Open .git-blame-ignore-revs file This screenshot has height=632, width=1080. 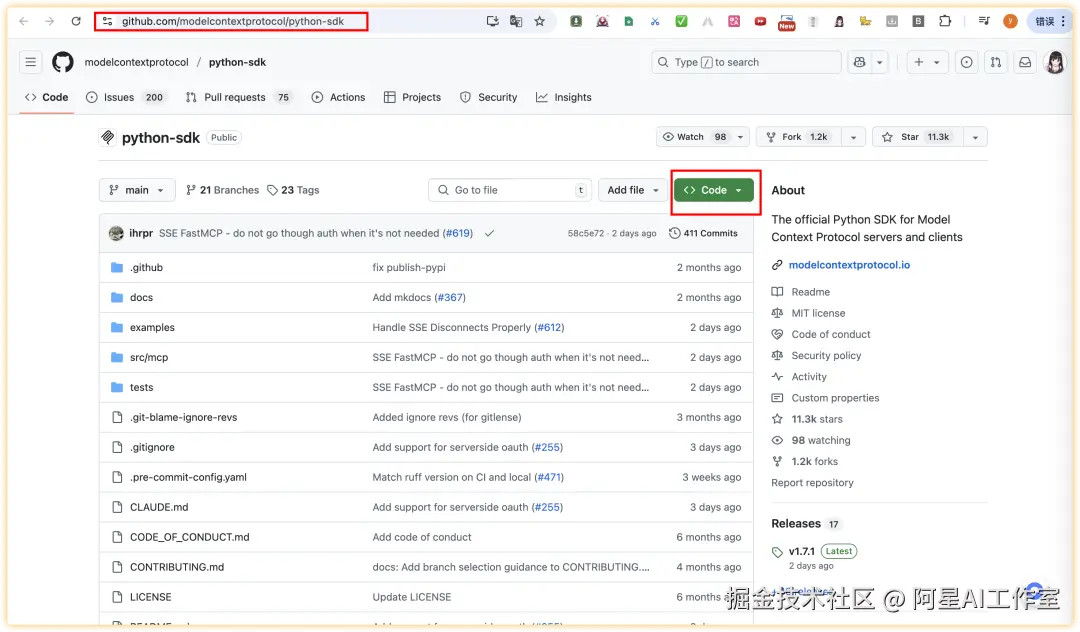183,417
